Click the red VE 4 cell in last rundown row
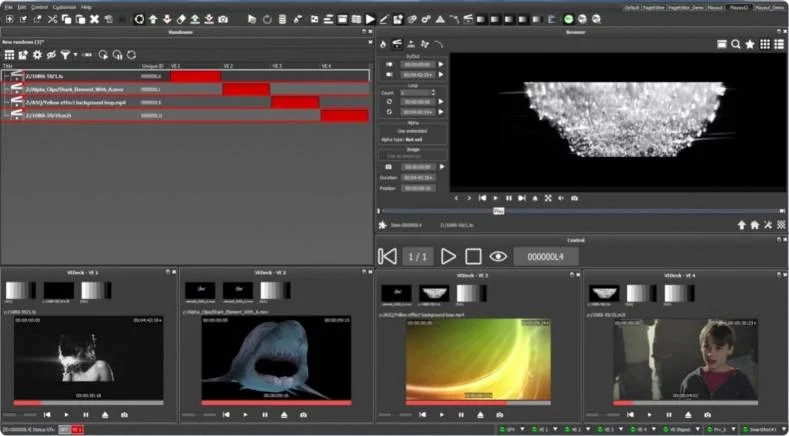The image size is (789, 436). (x=345, y=115)
